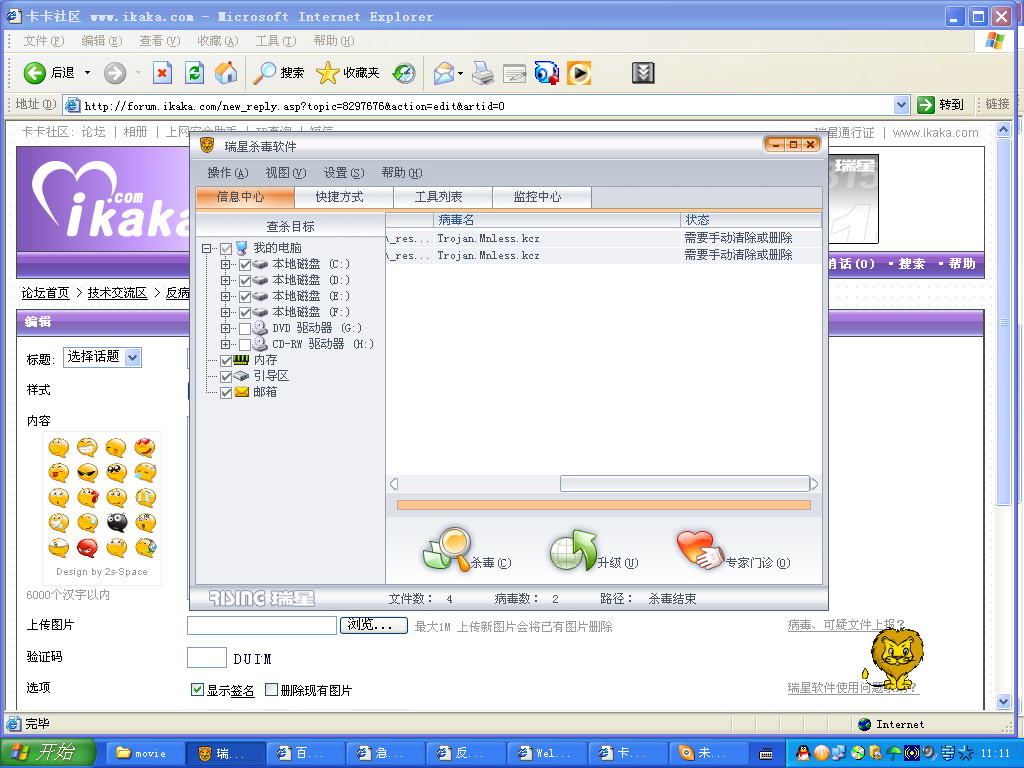Click the IE Edit page toolbar icon
This screenshot has width=1024, height=768.
(x=515, y=73)
